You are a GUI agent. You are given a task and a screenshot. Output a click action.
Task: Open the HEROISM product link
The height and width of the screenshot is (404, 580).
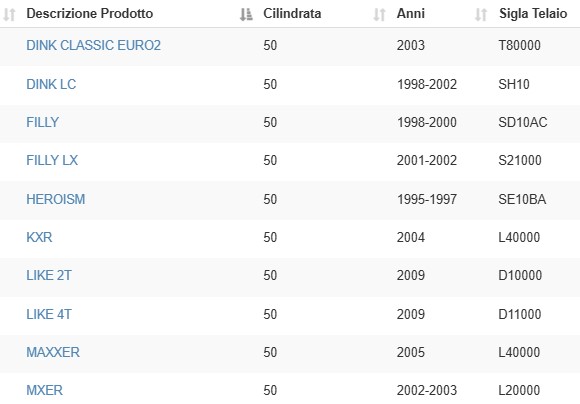55,199
